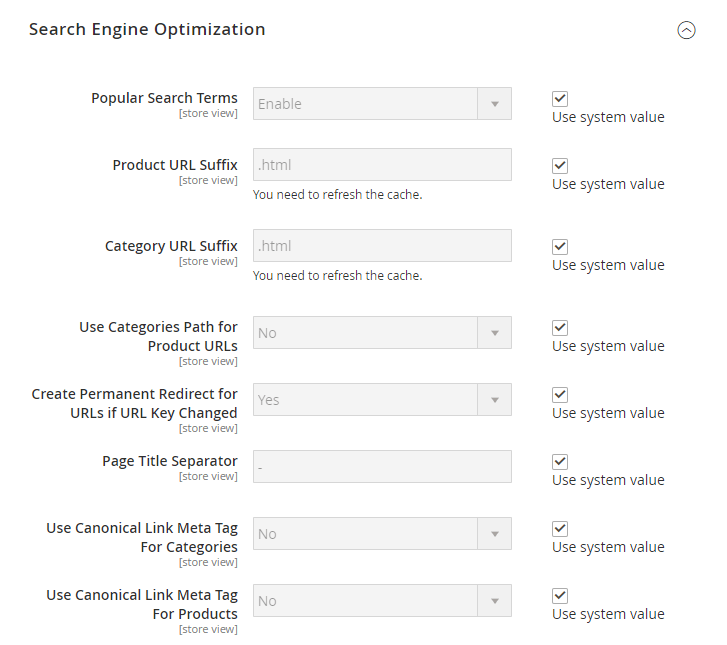This screenshot has height=645, width=727.
Task: Open Canonical Link Meta Tag For Products dropdown
Action: point(382,601)
